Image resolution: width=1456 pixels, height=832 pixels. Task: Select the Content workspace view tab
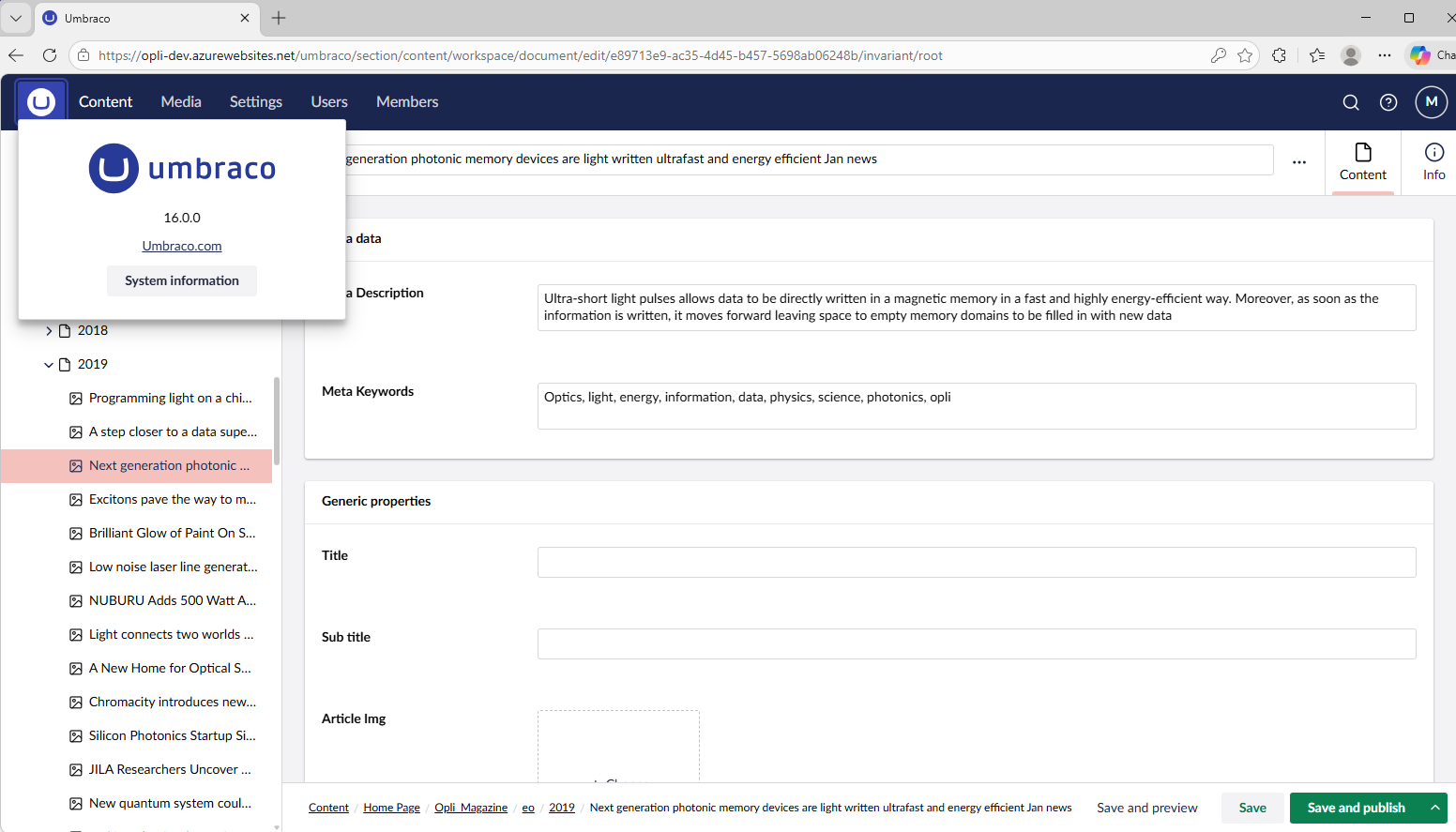(x=1362, y=161)
